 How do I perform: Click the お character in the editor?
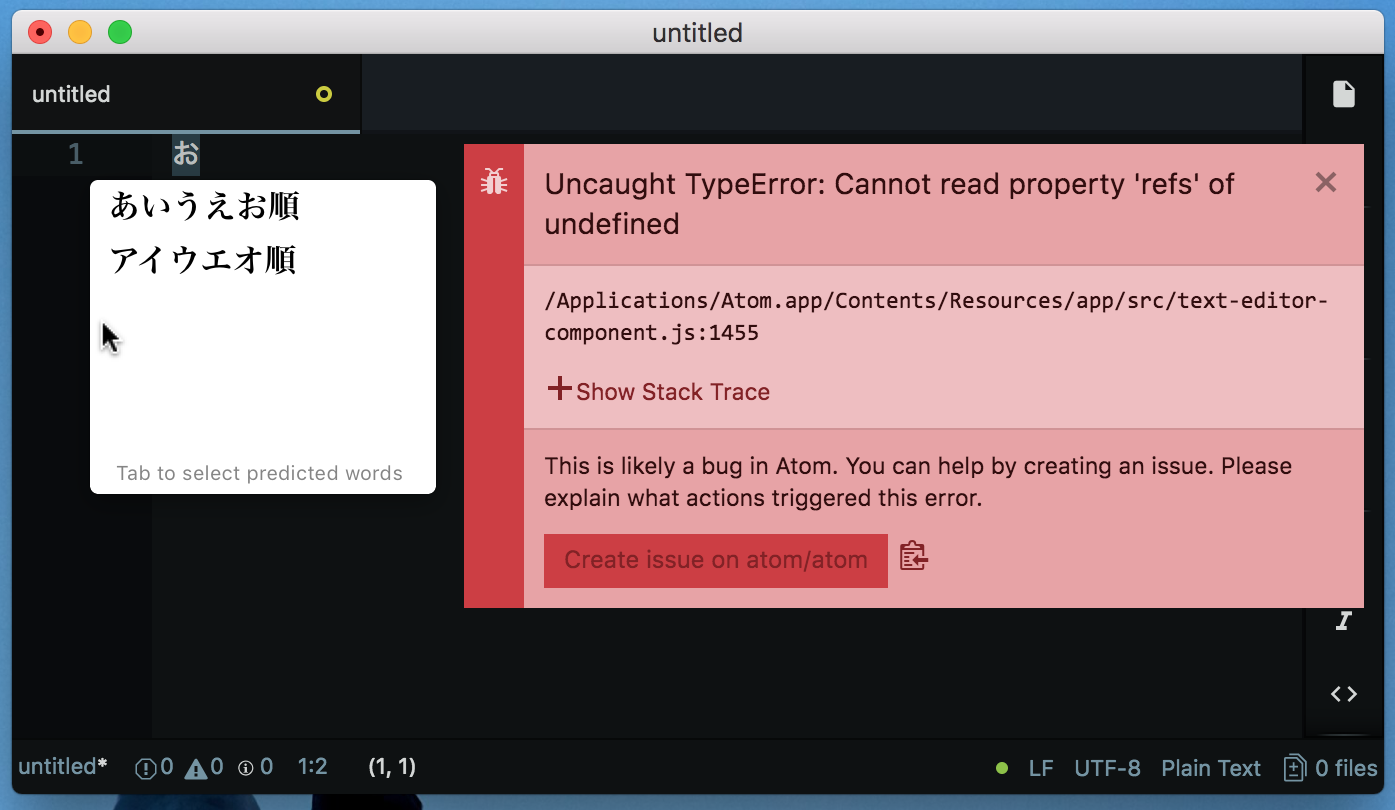point(186,154)
